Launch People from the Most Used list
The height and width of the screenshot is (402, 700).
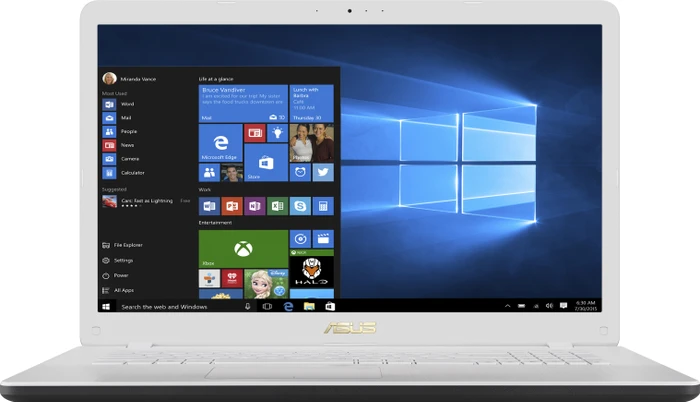tap(120, 131)
